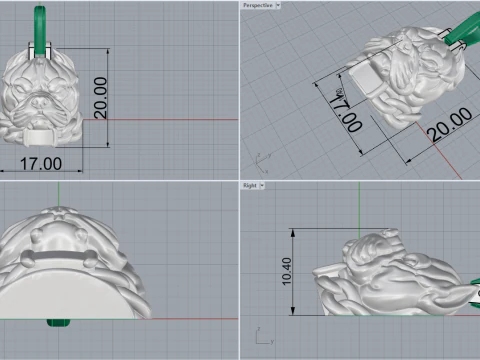Select the bone-shaped bar in the bottom-left viewport
Image resolution: width=480 pixels, height=360 pixels.
tap(59, 257)
